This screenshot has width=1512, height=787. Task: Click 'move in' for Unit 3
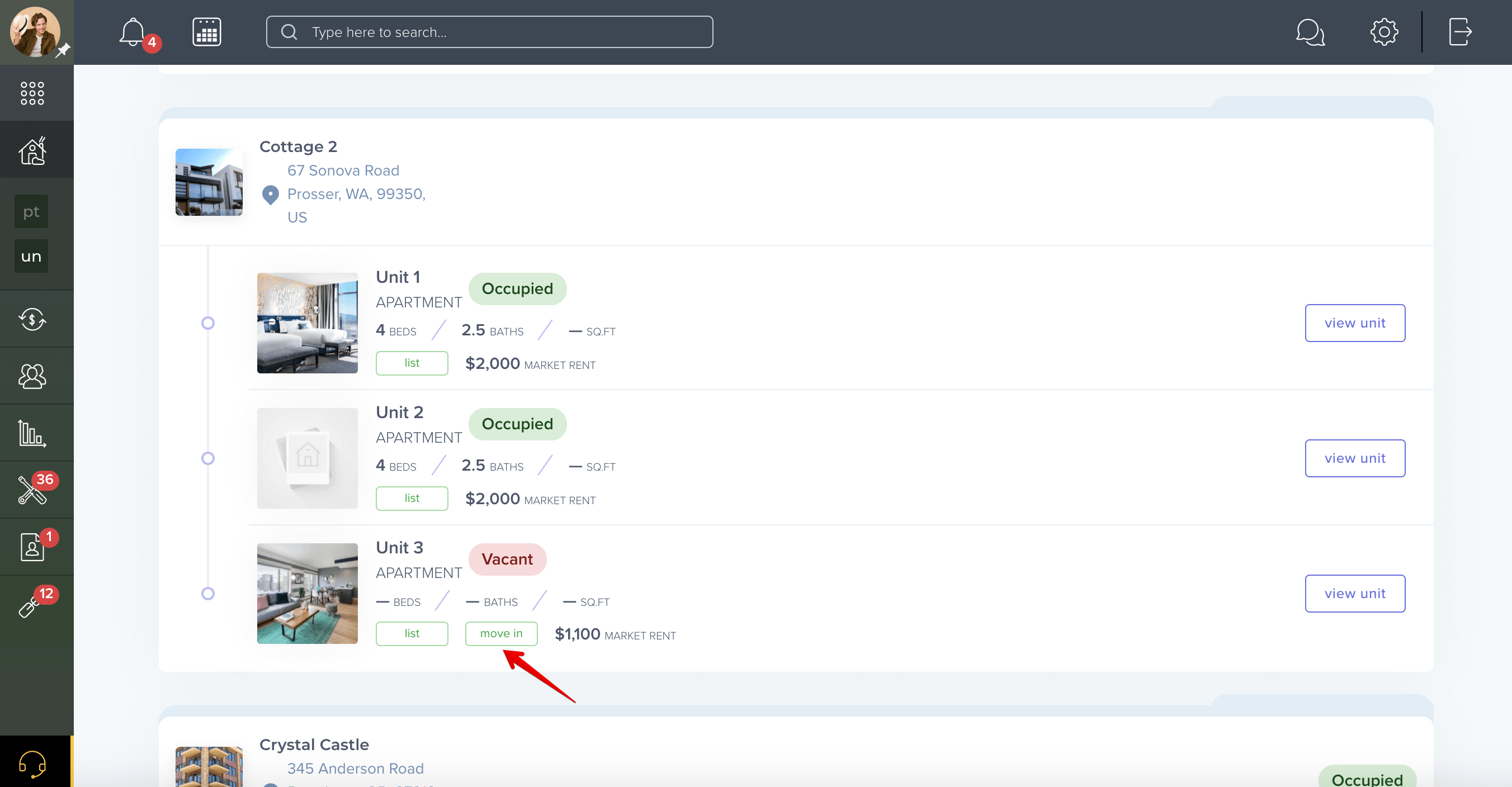501,633
